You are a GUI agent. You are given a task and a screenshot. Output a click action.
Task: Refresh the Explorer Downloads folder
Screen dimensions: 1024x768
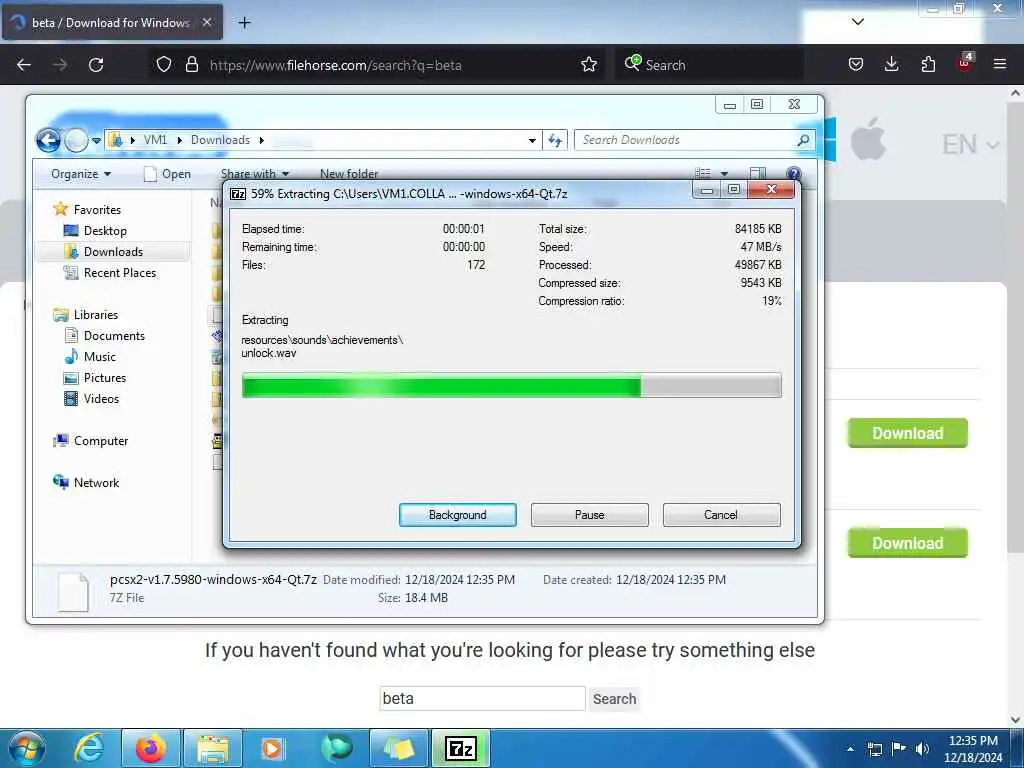click(x=555, y=140)
